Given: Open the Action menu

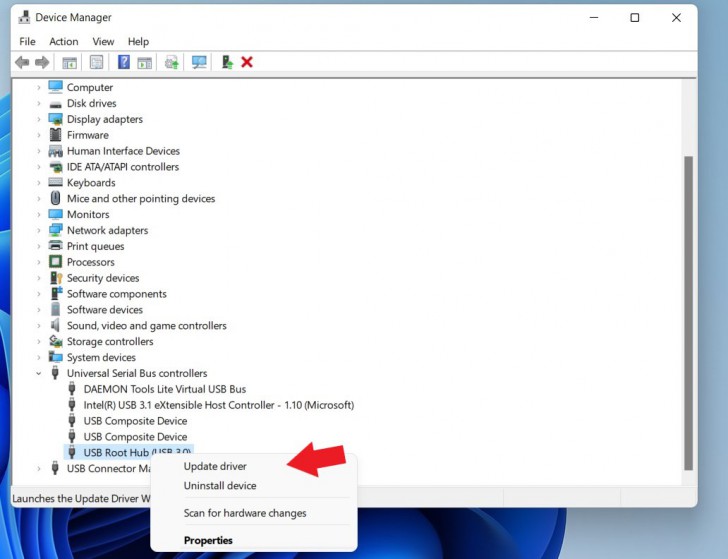Looking at the screenshot, I should click(64, 41).
